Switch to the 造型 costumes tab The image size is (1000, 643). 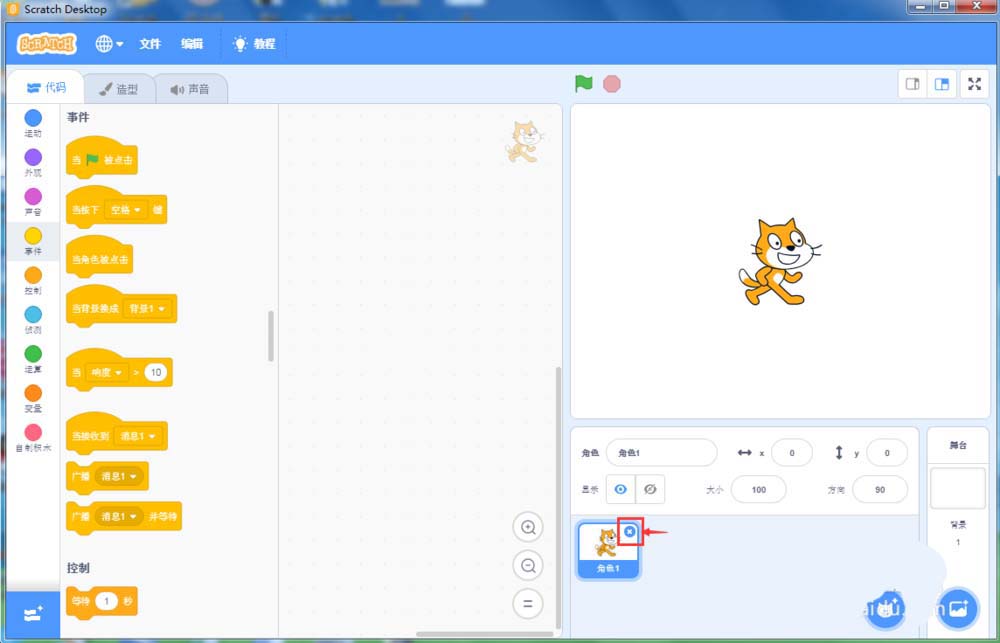119,89
